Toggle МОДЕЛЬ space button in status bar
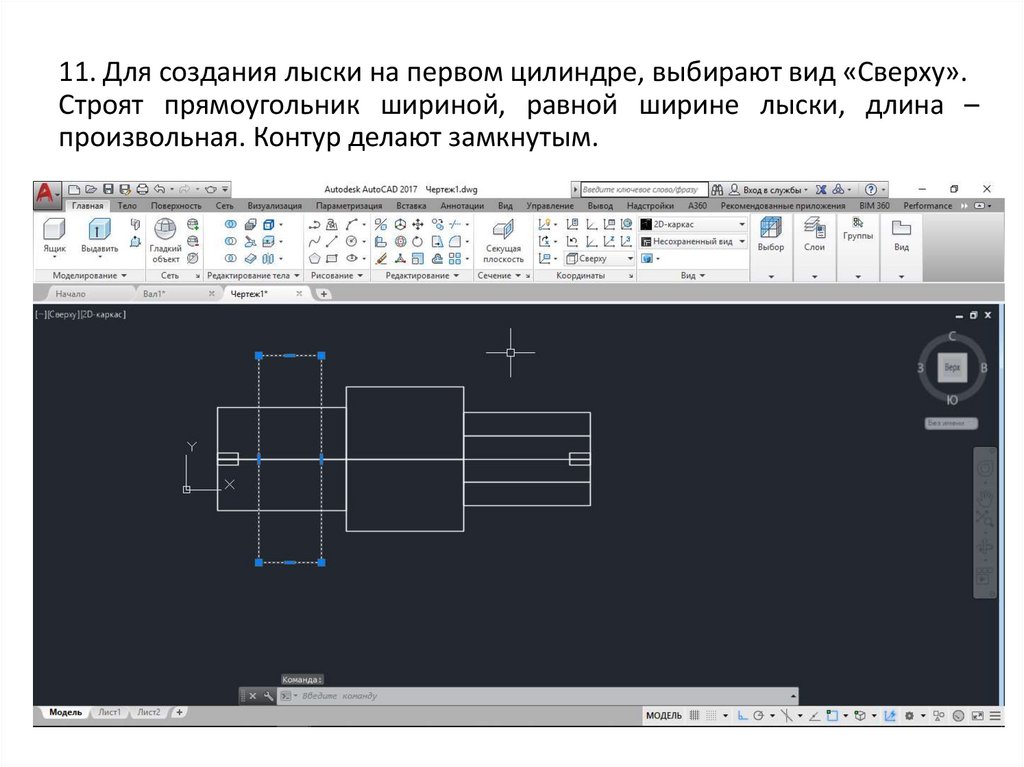 coord(663,715)
